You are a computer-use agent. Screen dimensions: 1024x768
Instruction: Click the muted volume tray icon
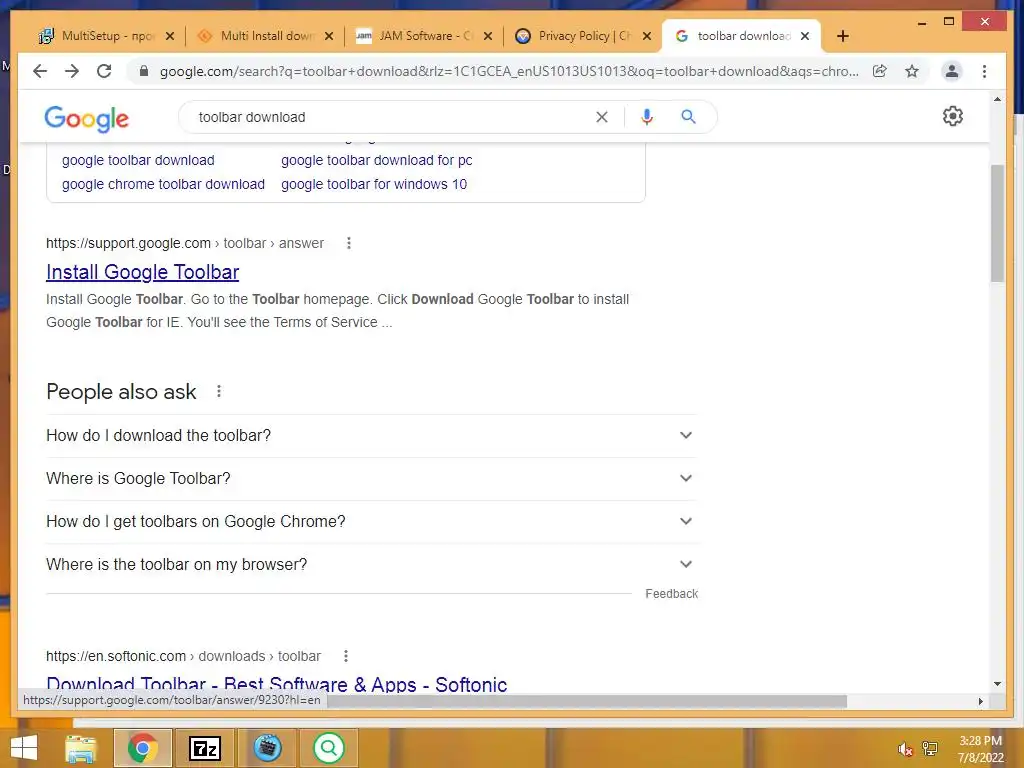[x=904, y=749]
